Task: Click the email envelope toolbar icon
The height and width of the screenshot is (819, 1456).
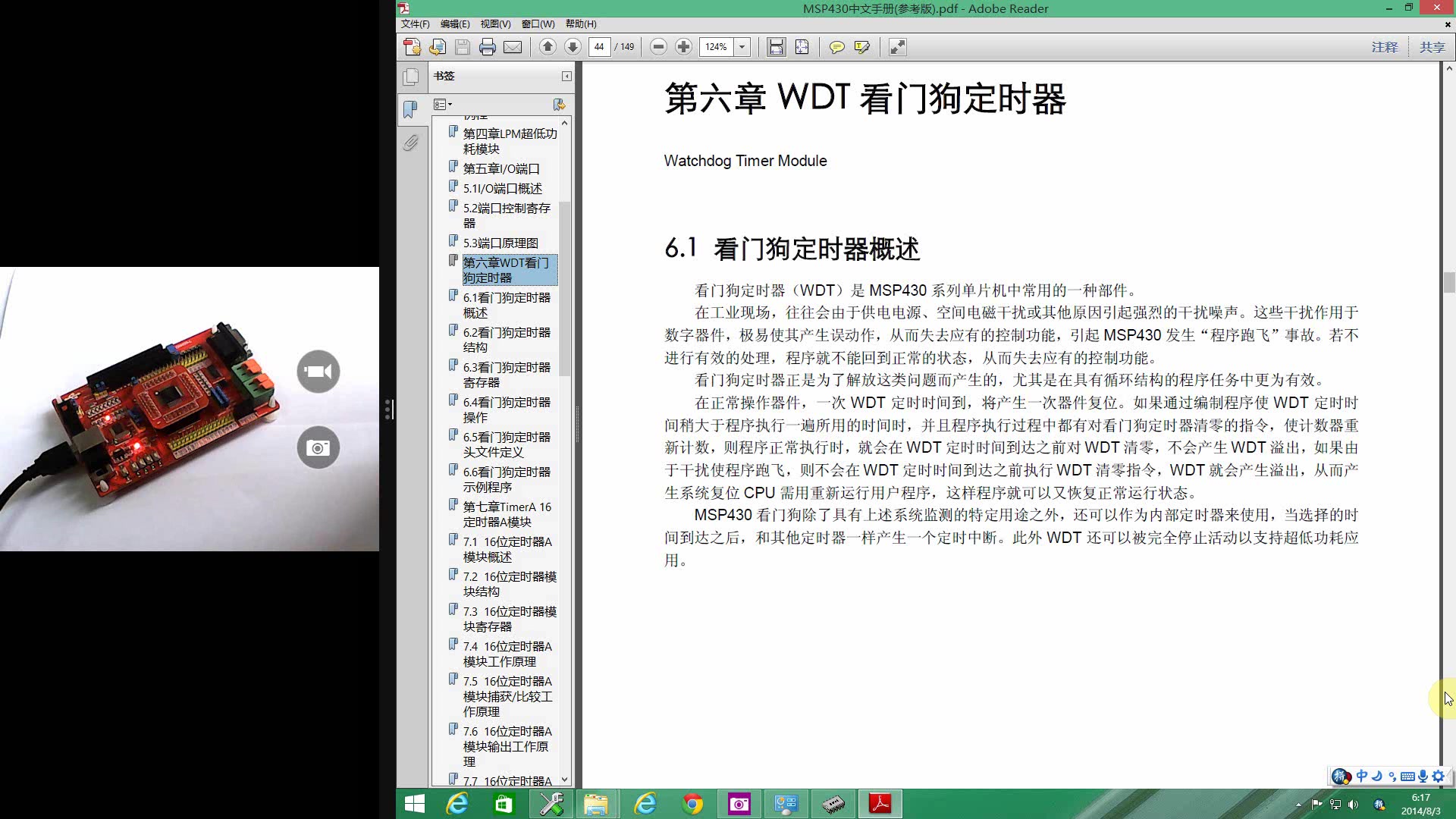Action: 513,47
